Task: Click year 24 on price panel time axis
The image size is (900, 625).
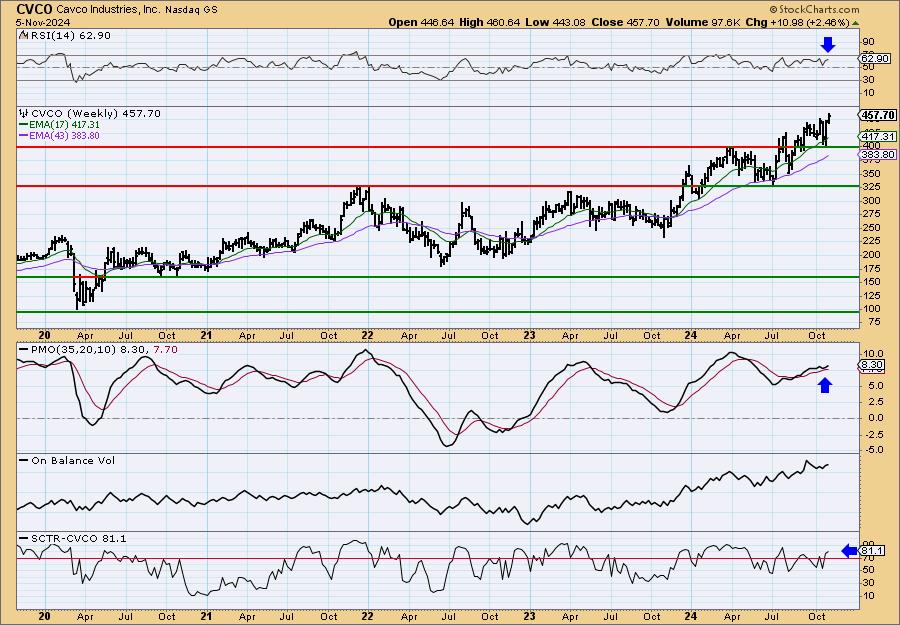Action: point(691,335)
